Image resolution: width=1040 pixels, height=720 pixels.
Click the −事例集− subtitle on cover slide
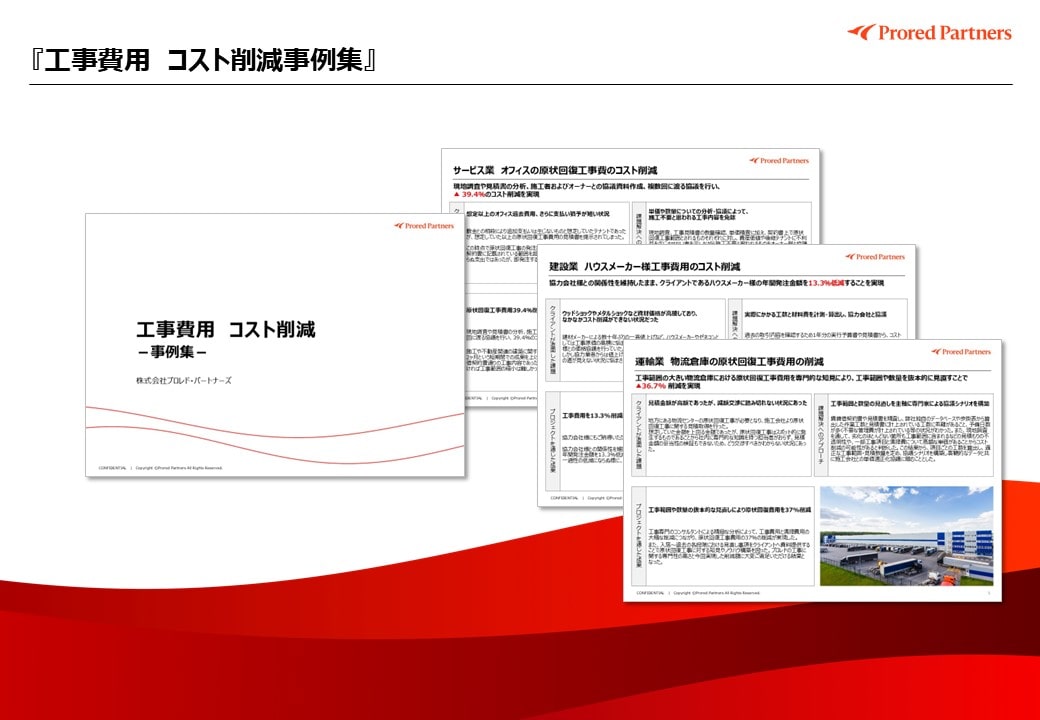[x=172, y=352]
